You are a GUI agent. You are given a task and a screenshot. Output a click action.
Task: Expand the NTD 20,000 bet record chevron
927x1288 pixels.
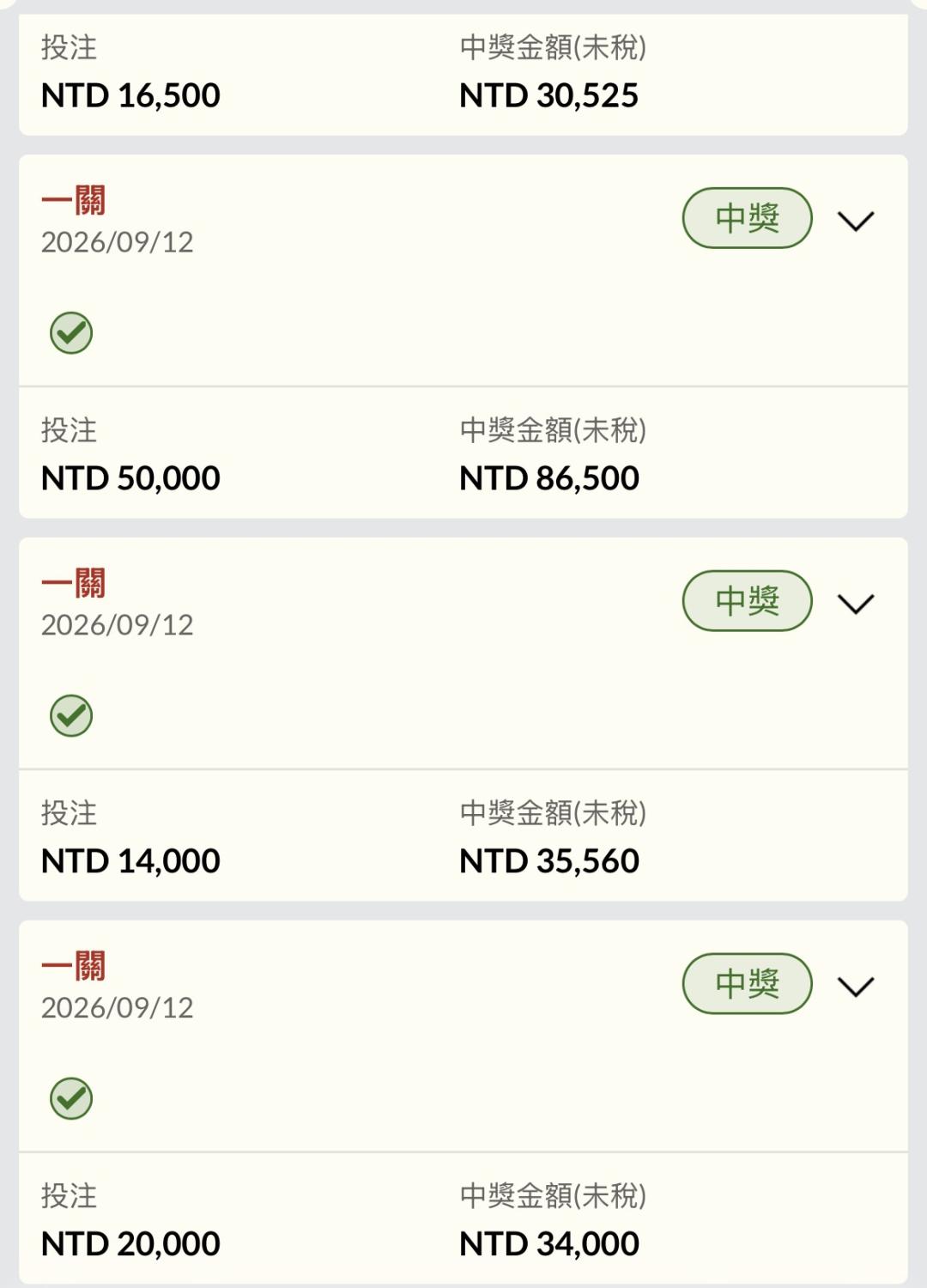(856, 987)
